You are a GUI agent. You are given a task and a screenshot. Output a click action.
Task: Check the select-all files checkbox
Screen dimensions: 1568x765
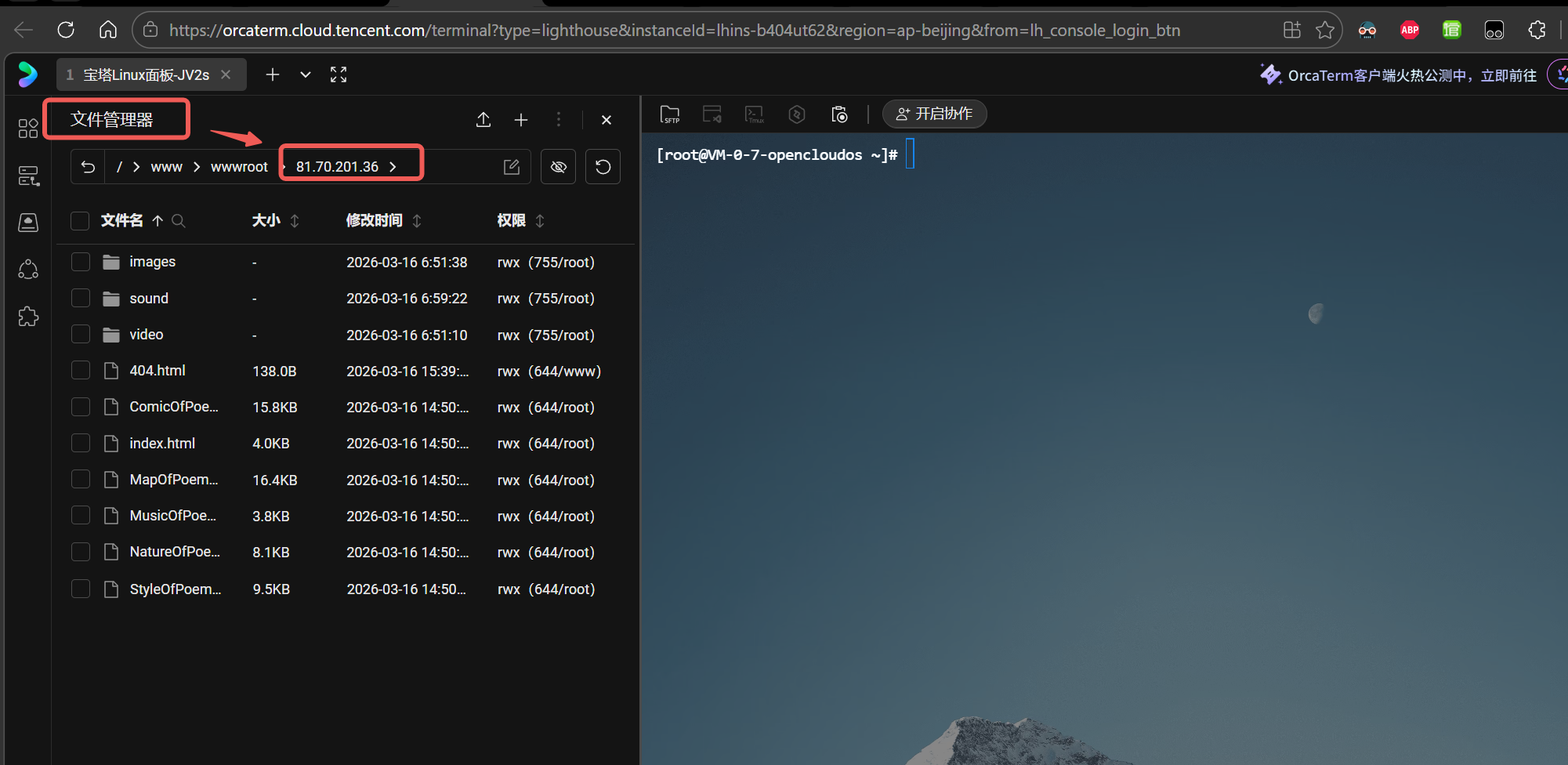coord(80,221)
